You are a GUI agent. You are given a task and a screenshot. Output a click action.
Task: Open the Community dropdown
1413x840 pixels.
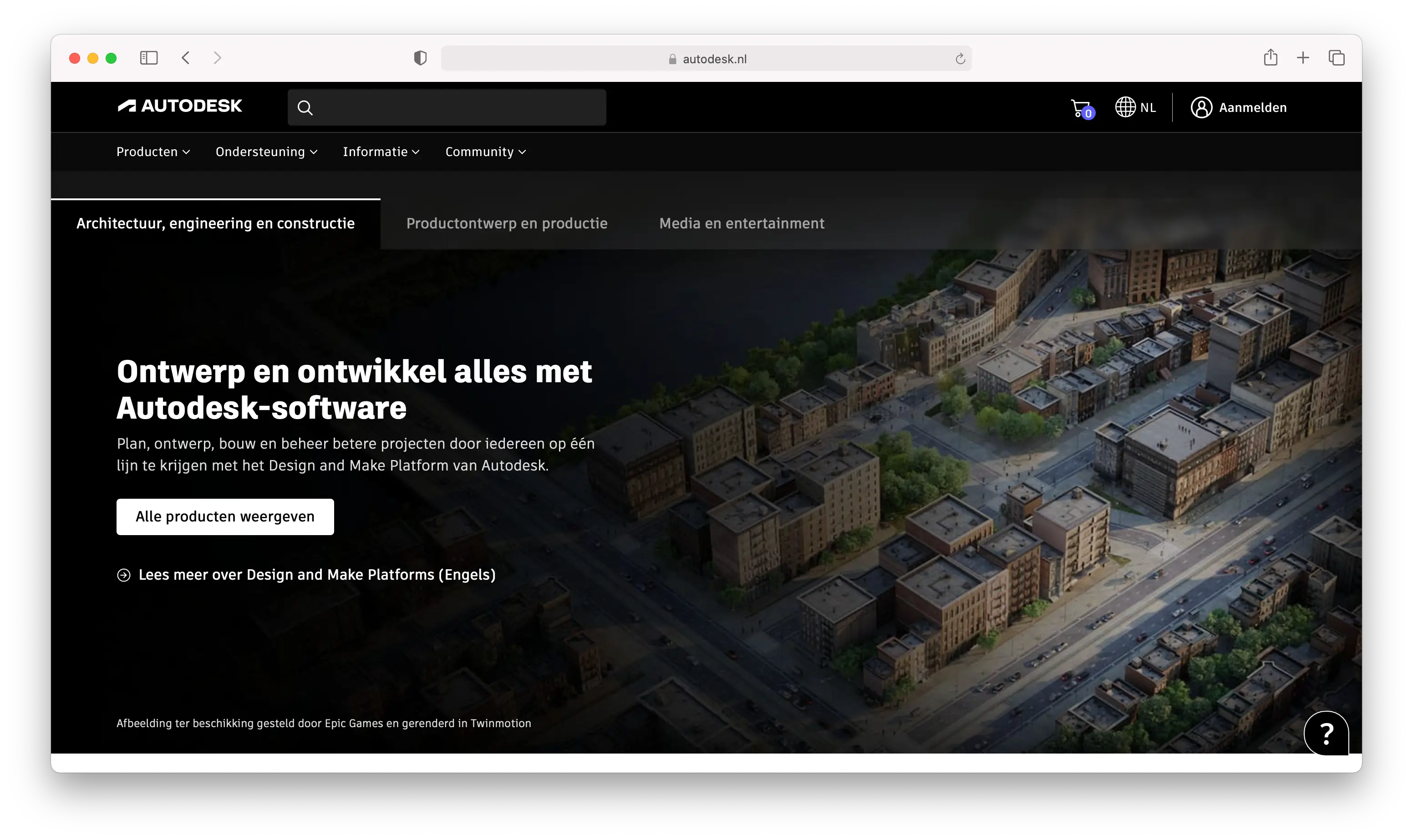pyautogui.click(x=485, y=151)
